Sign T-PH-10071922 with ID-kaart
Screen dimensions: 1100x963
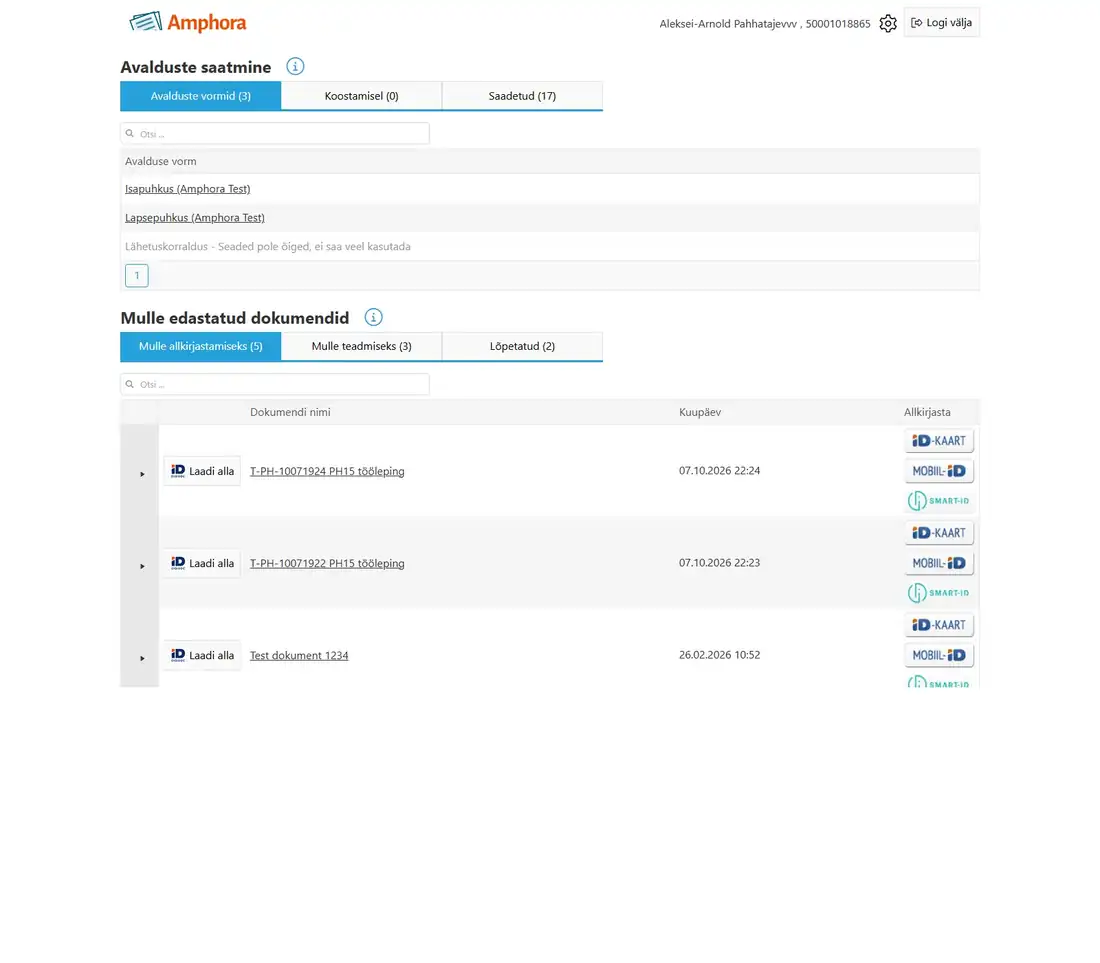[939, 532]
